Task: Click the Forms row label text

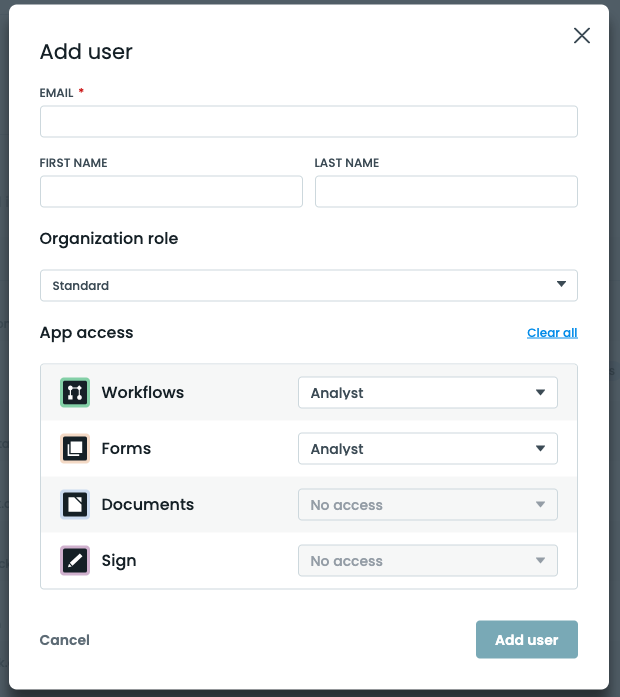Action: click(x=126, y=448)
